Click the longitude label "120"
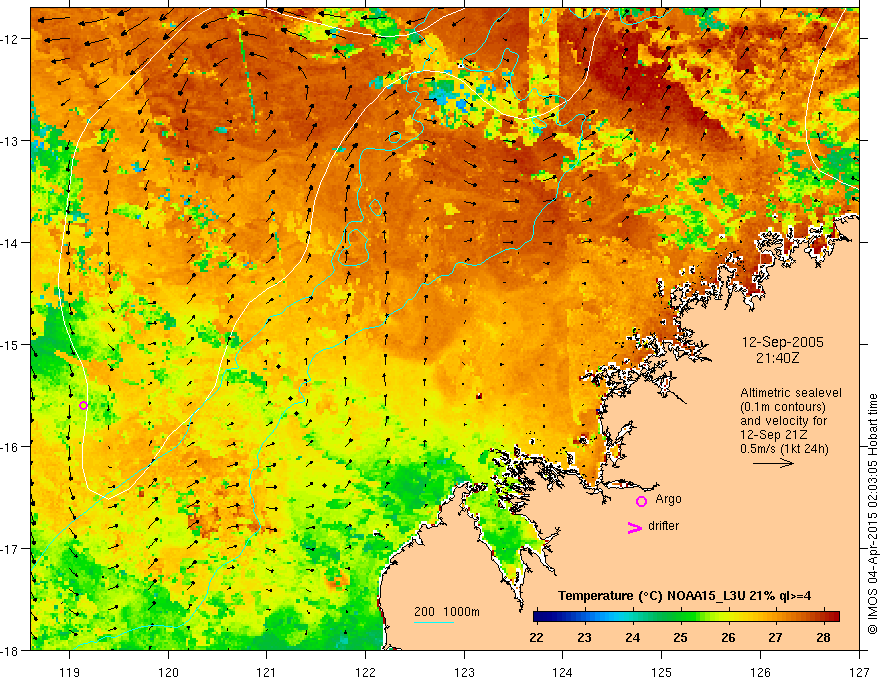This screenshot has height=680, width=880. [x=168, y=672]
